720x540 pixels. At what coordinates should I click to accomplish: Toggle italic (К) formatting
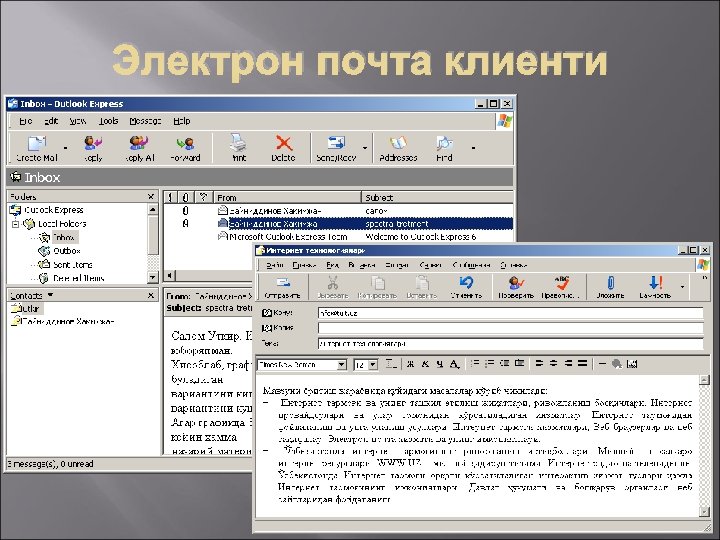click(425, 364)
